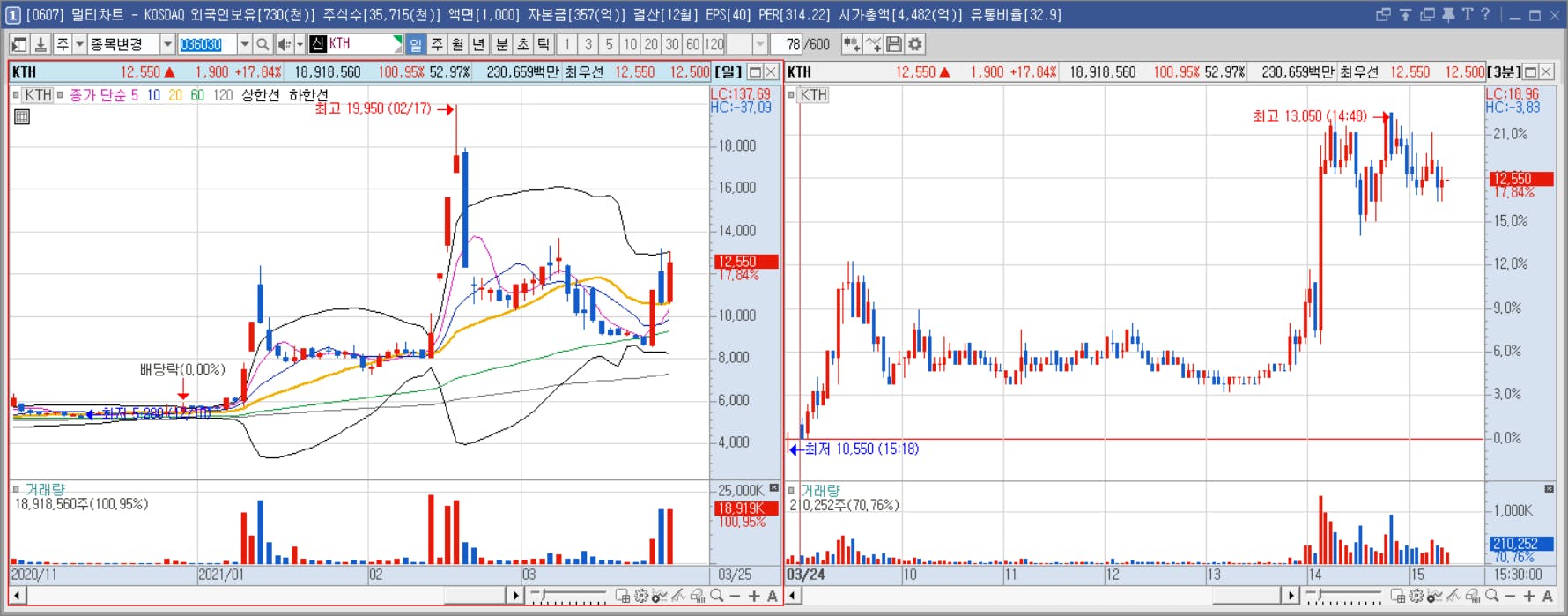This screenshot has height=616, width=1568.
Task: Select the 년 (yearly) period toggle
Action: (478, 44)
